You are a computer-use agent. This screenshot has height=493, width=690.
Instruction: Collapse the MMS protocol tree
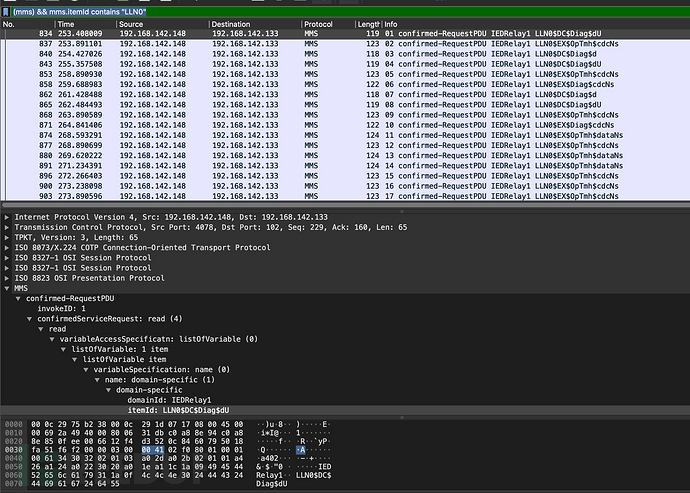coord(7,288)
